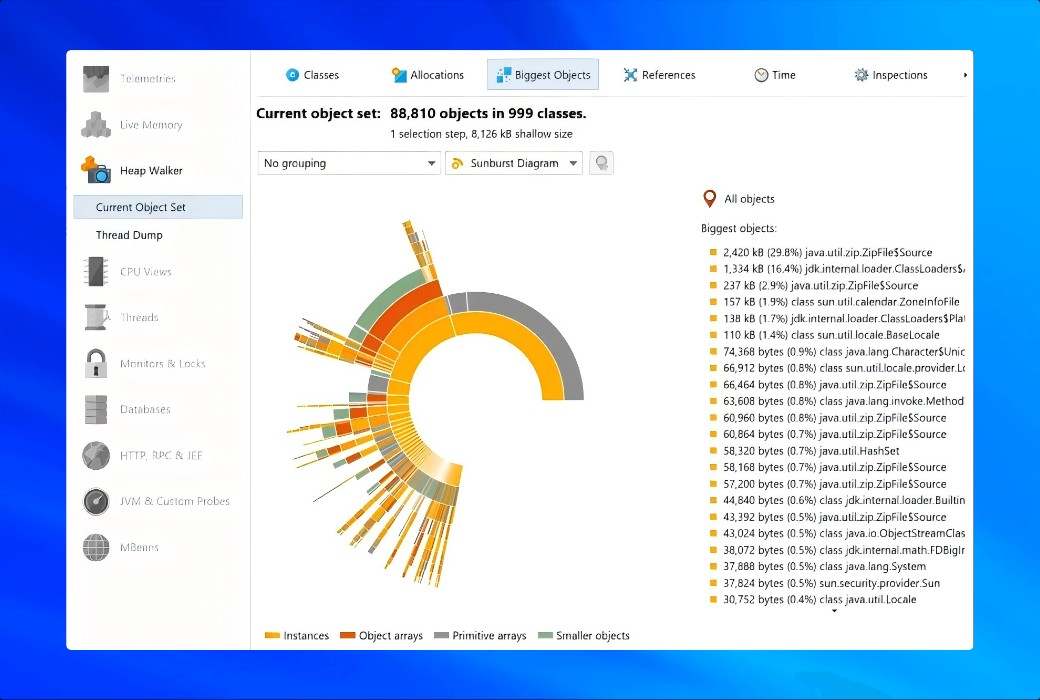
Task: Open the CPU Views chip icon
Action: tap(96, 271)
